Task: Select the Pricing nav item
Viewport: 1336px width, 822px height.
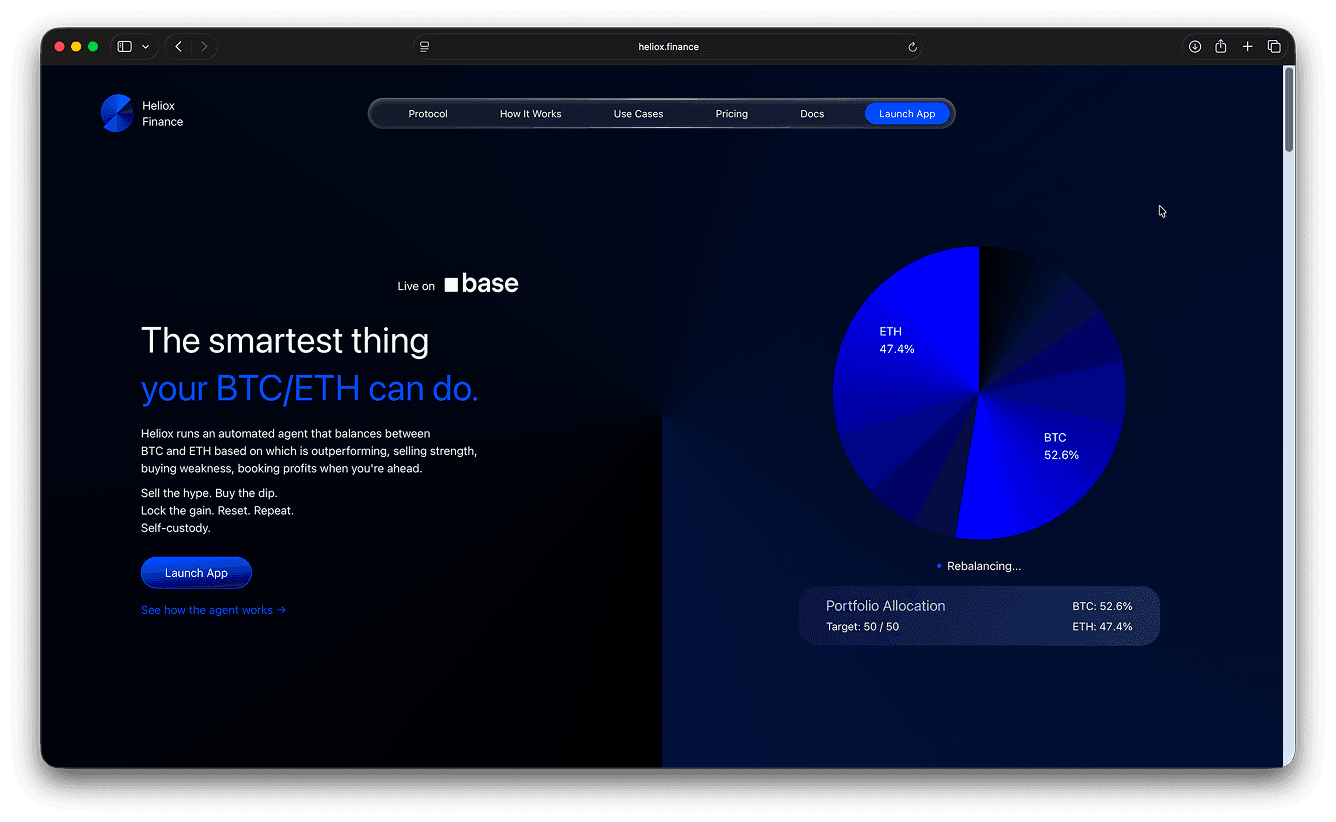Action: point(732,114)
